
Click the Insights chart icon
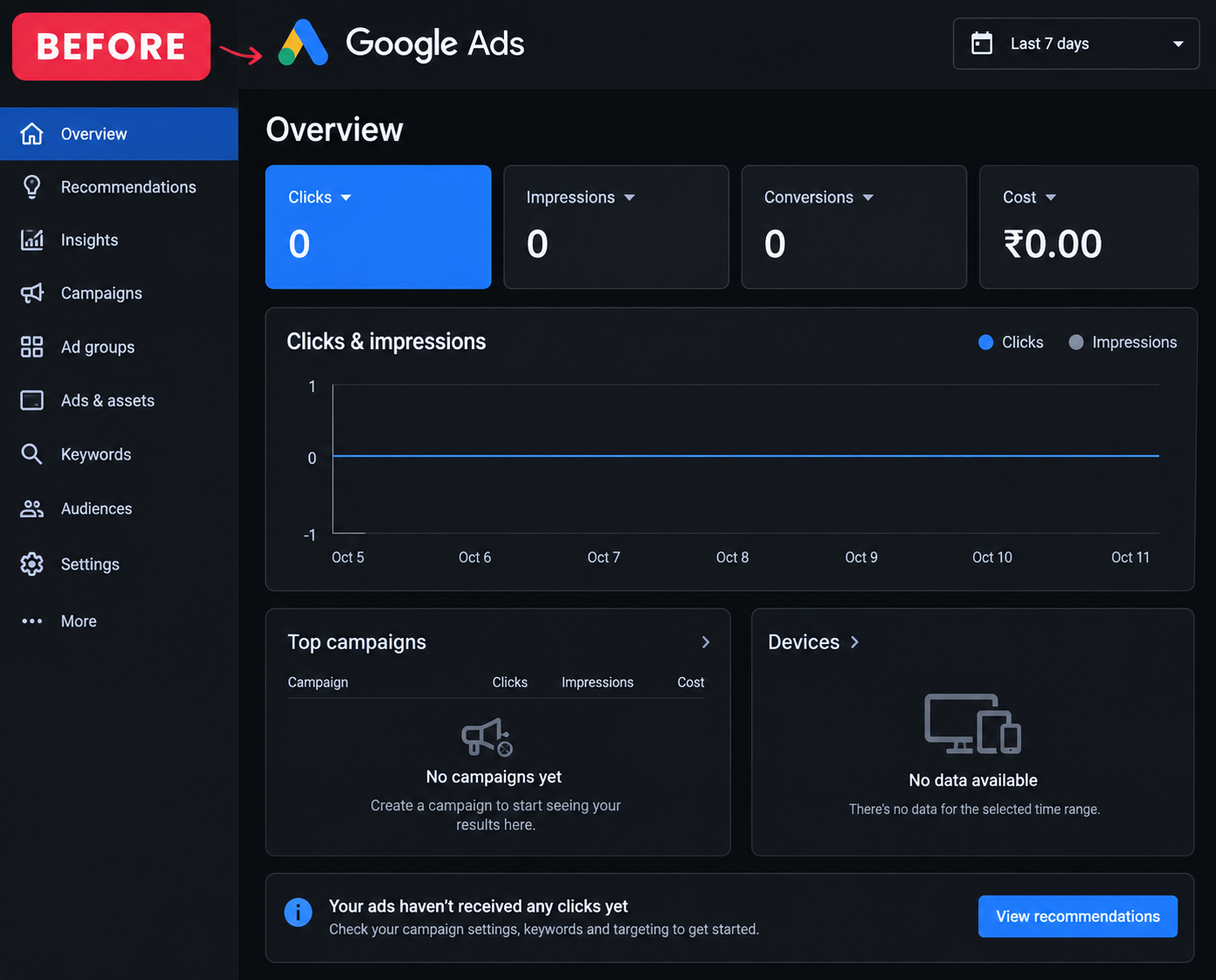32,240
